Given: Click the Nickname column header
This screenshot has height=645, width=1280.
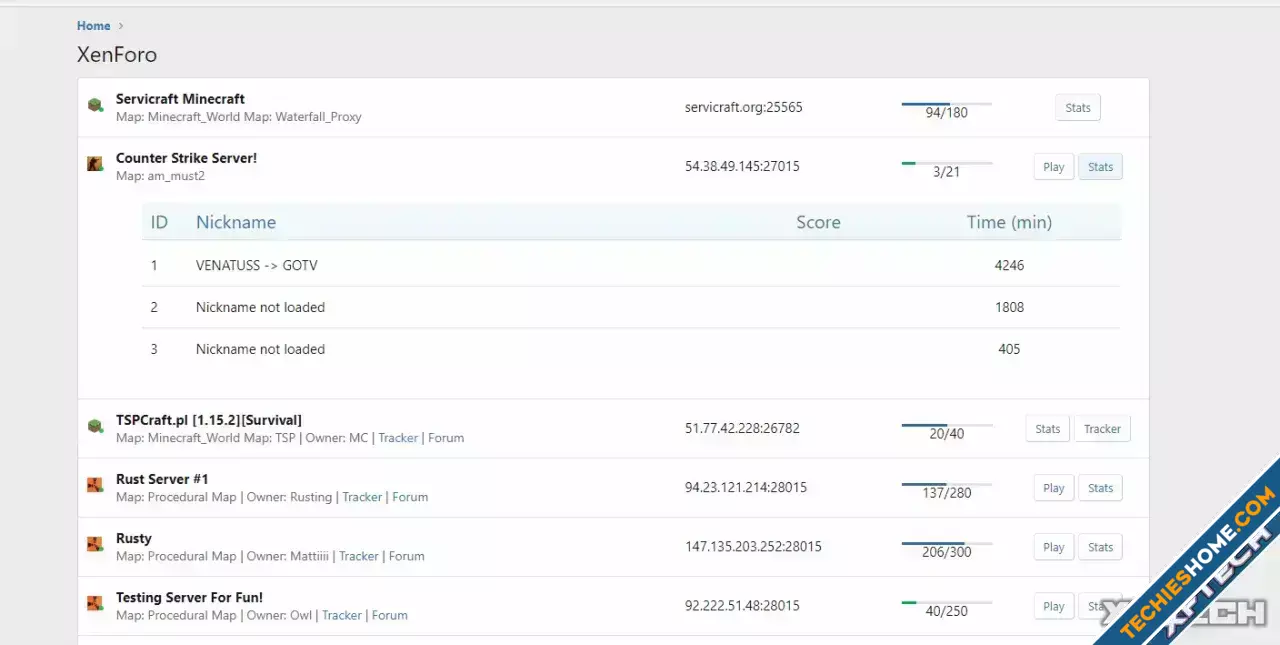Looking at the screenshot, I should pos(236,222).
